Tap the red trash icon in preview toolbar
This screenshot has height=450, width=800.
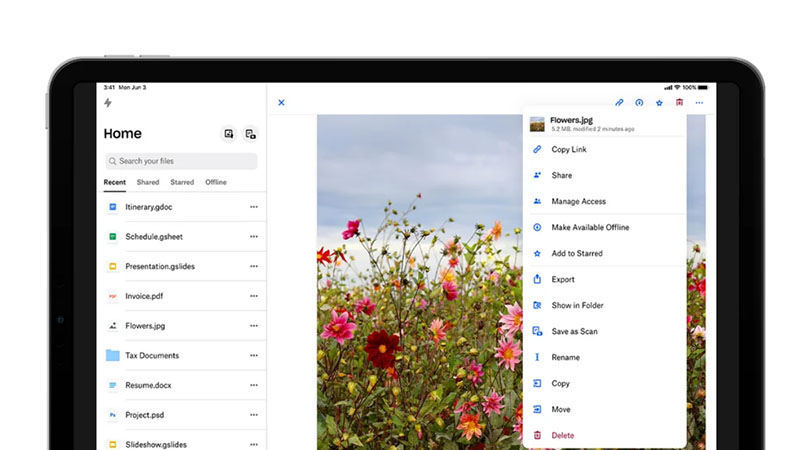point(679,103)
